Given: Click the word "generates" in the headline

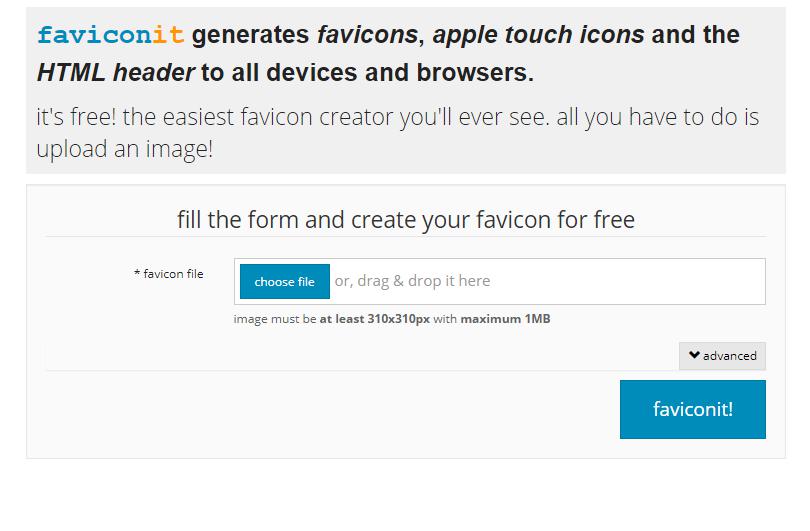Looking at the screenshot, I should point(250,35).
